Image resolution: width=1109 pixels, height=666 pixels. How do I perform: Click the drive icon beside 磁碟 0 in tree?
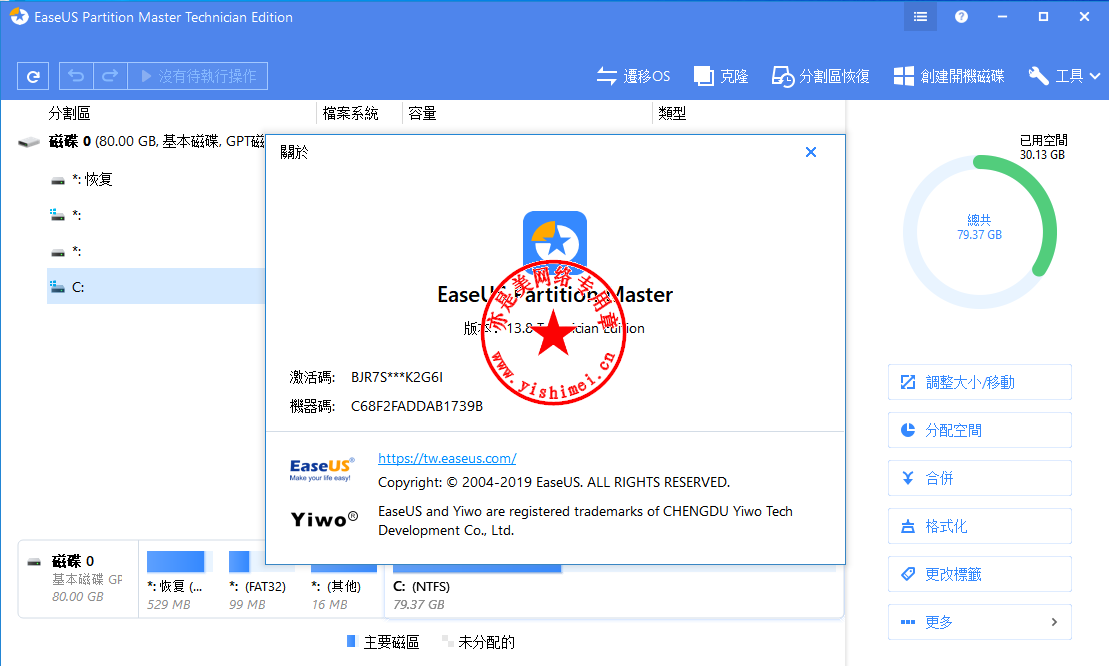29,142
